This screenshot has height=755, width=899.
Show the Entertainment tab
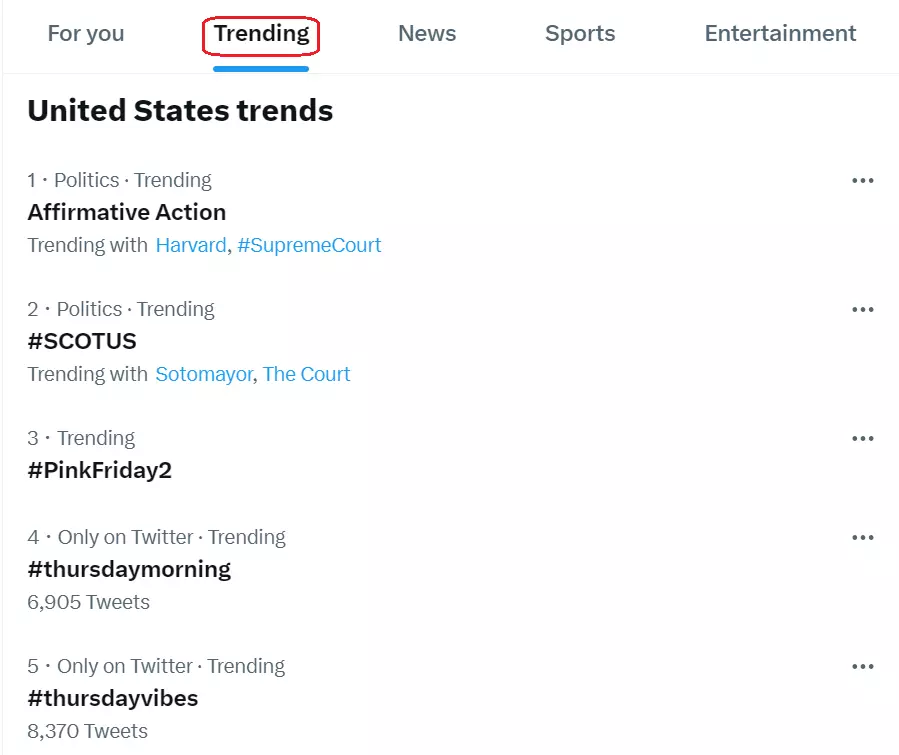pos(780,34)
